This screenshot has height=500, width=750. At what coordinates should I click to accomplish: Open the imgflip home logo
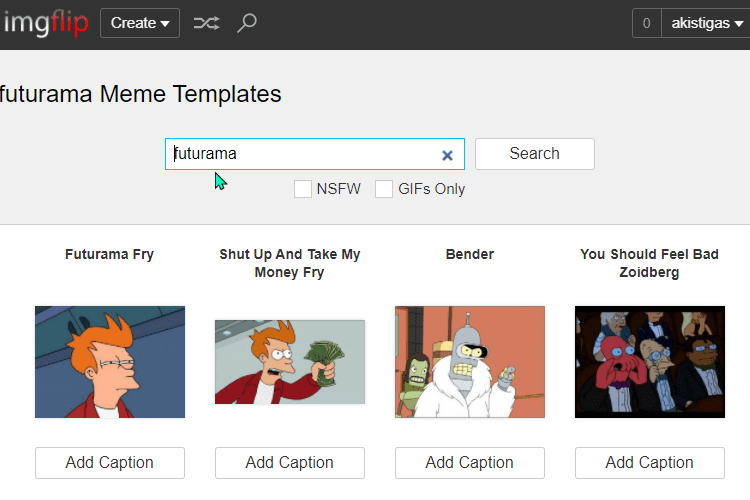click(46, 23)
